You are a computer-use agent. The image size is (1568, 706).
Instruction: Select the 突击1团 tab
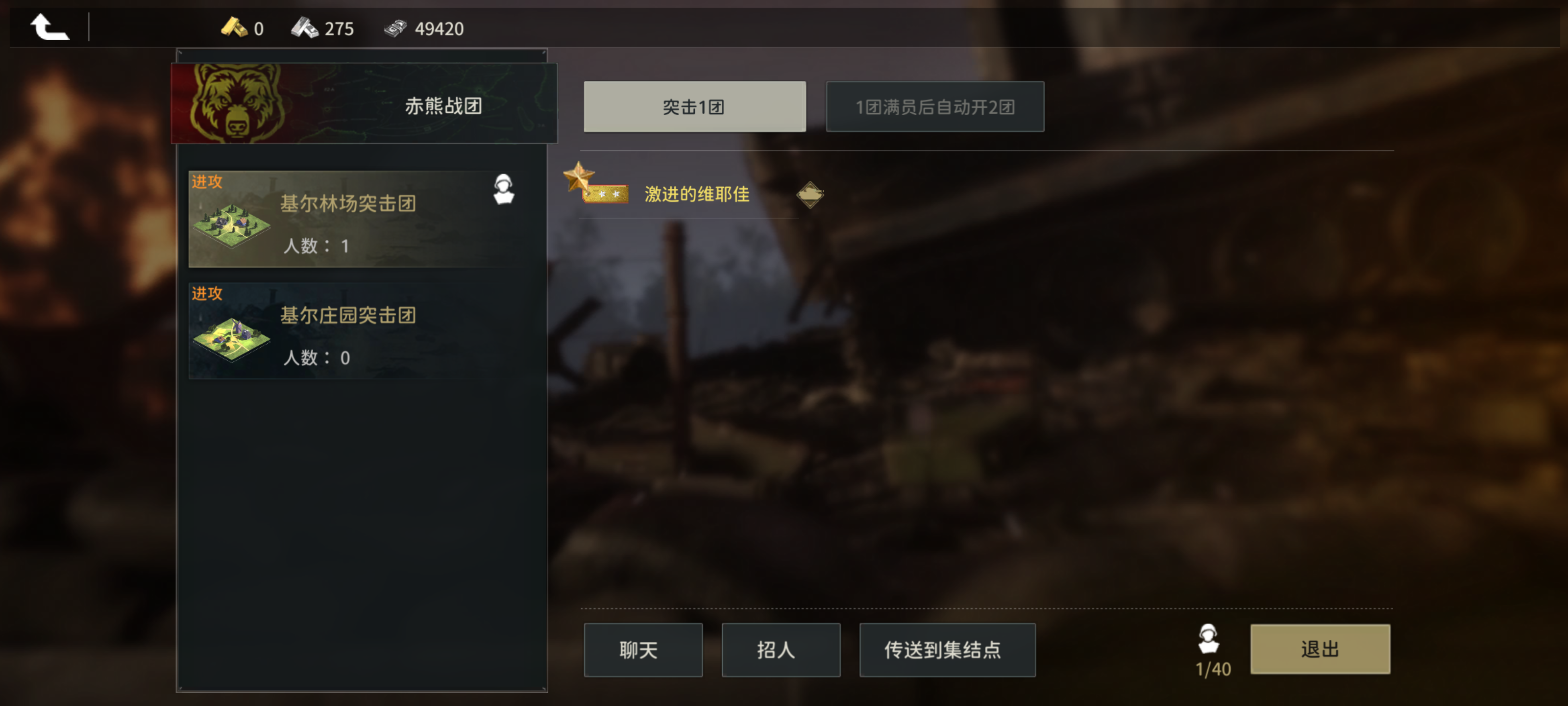tap(694, 106)
